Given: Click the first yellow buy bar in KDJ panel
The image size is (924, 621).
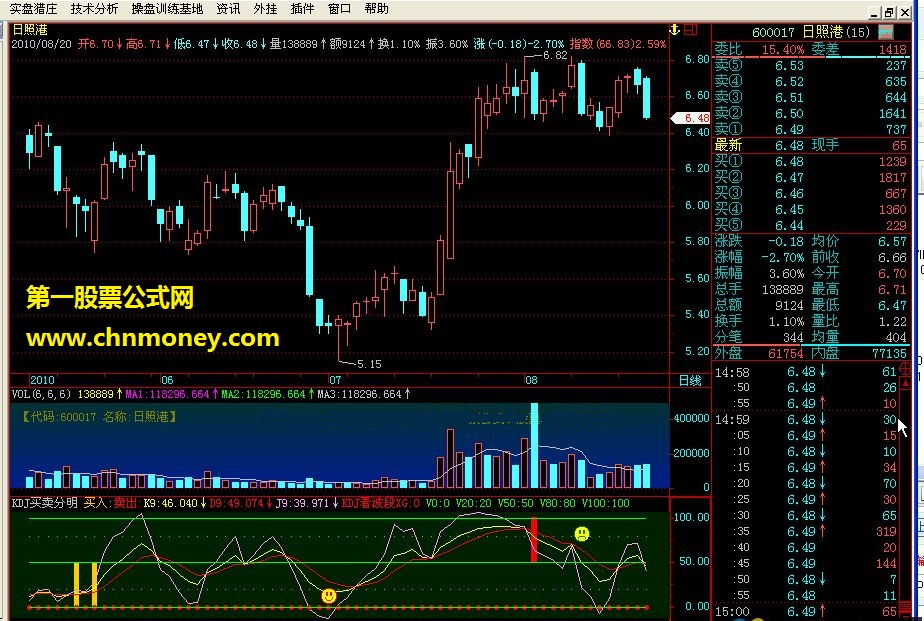Looking at the screenshot, I should 76,584.
